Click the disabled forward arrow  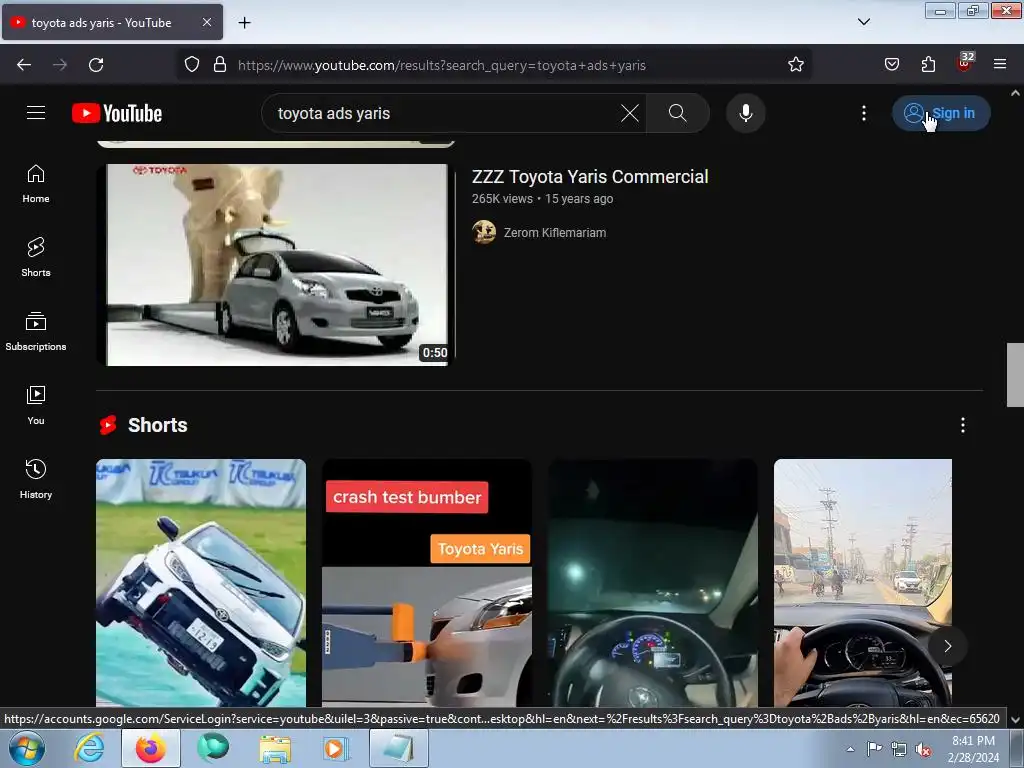[60, 65]
